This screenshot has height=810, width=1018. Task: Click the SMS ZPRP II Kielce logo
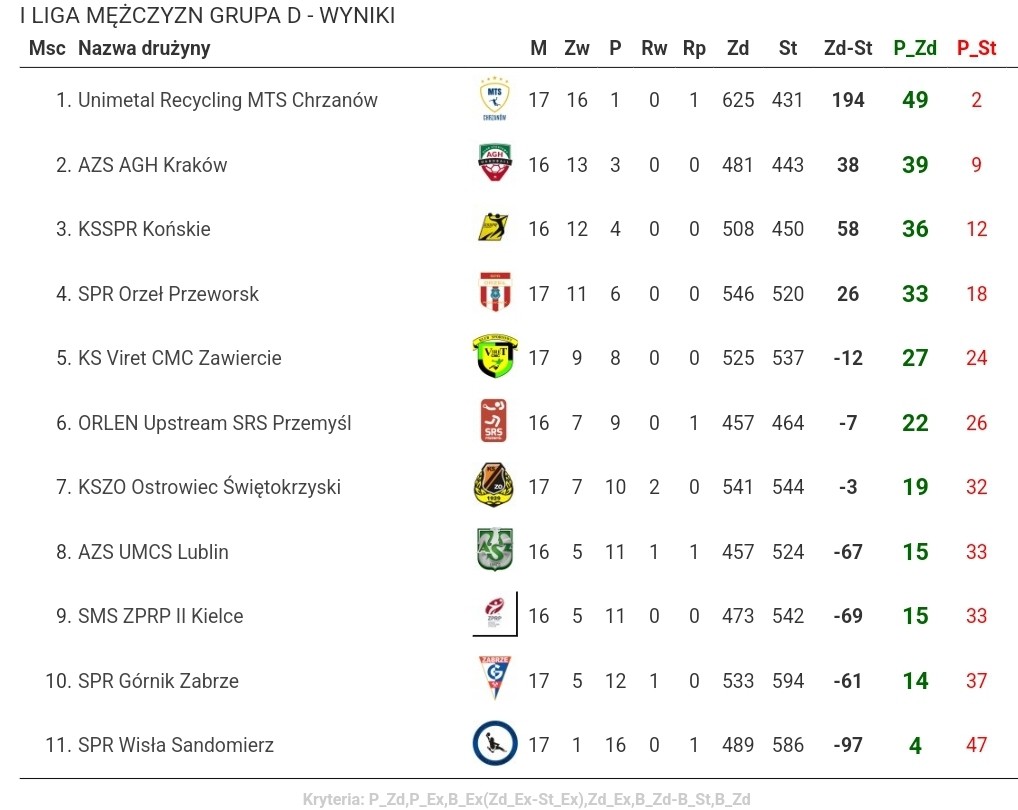click(495, 614)
